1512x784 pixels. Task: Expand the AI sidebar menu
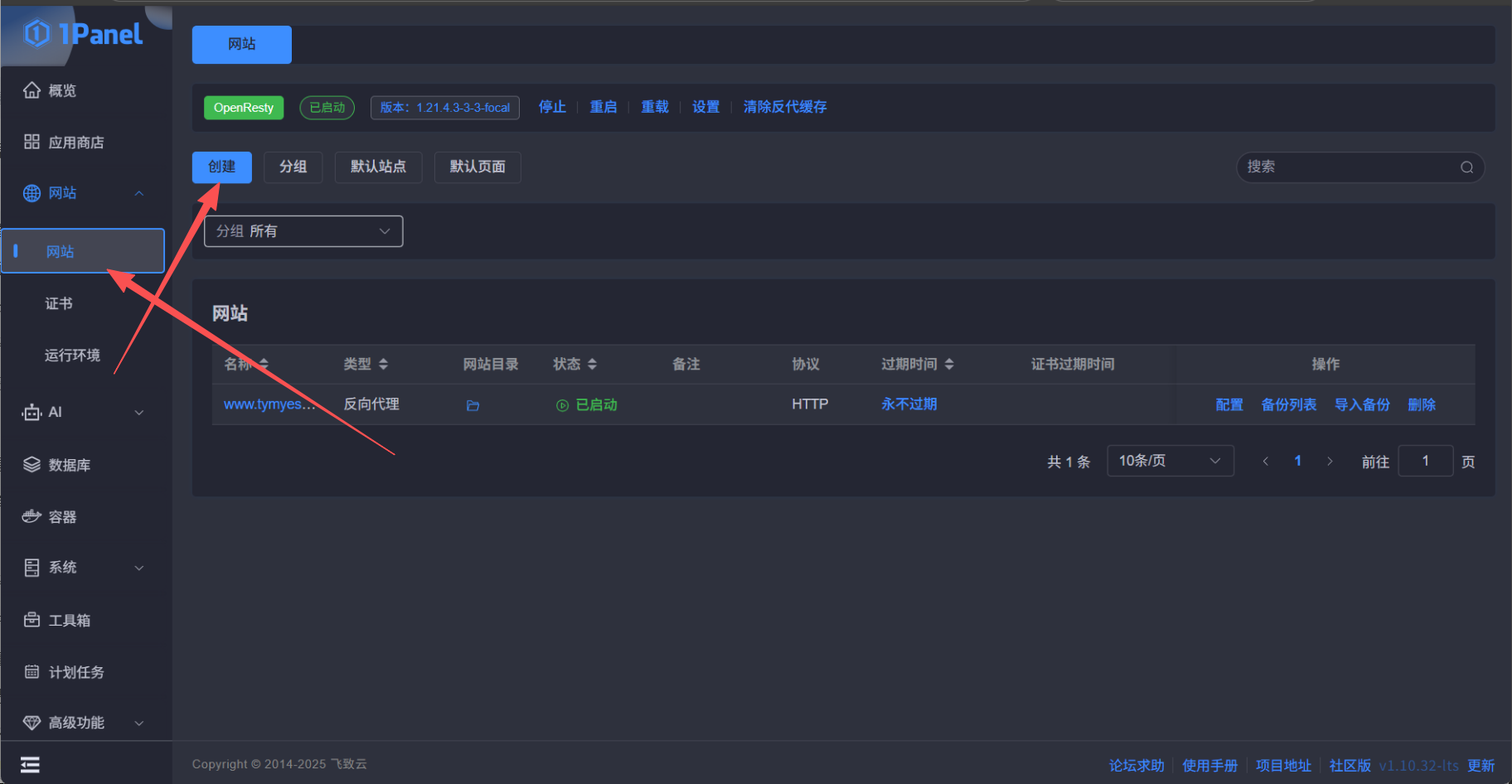point(83,412)
